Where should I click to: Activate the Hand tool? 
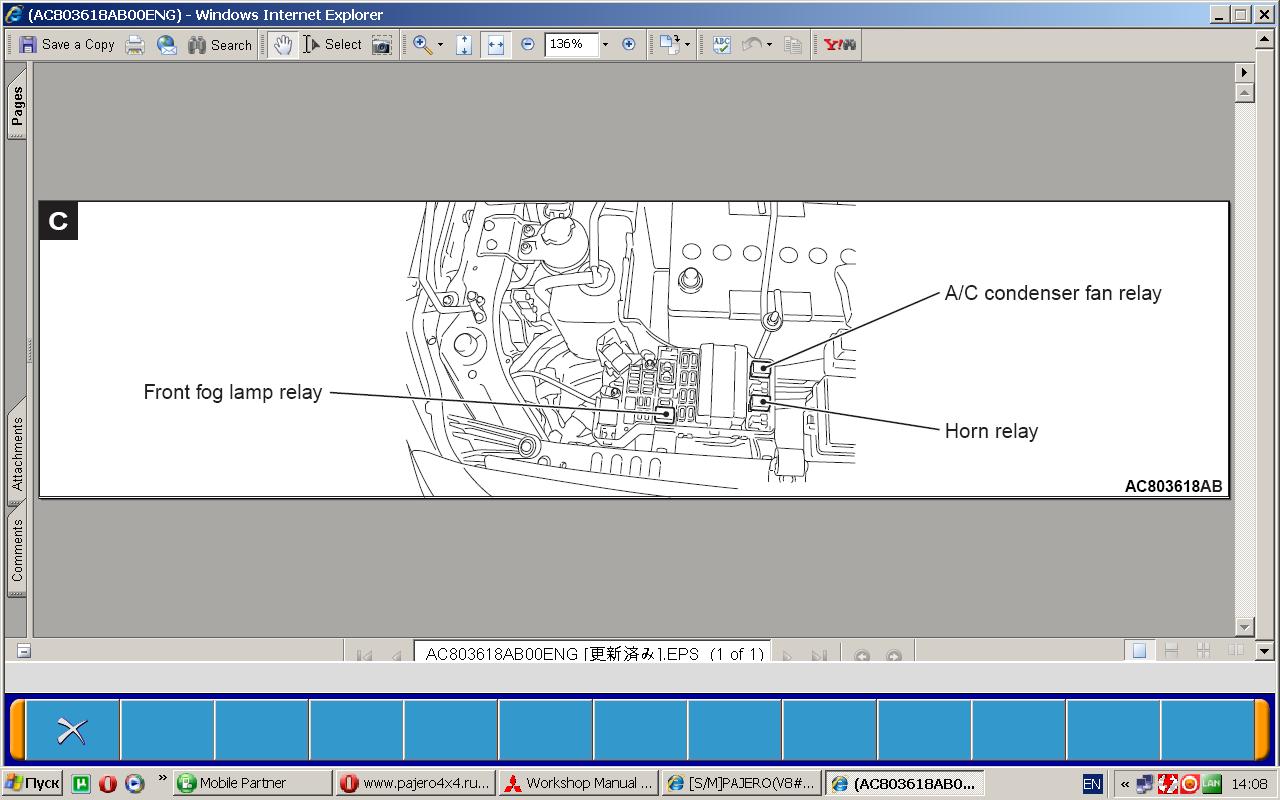[x=283, y=44]
